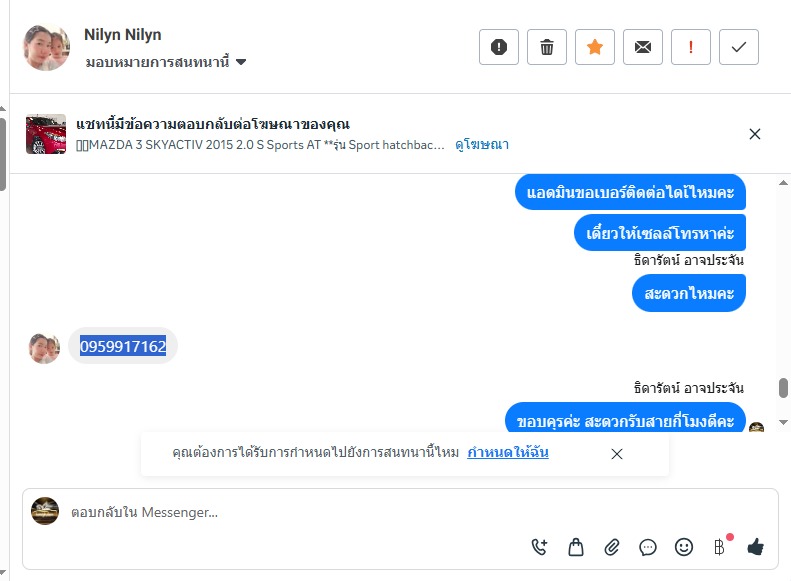The height and width of the screenshot is (581, 791).
Task: Mark conversation done with checkmark button
Action: [x=739, y=47]
